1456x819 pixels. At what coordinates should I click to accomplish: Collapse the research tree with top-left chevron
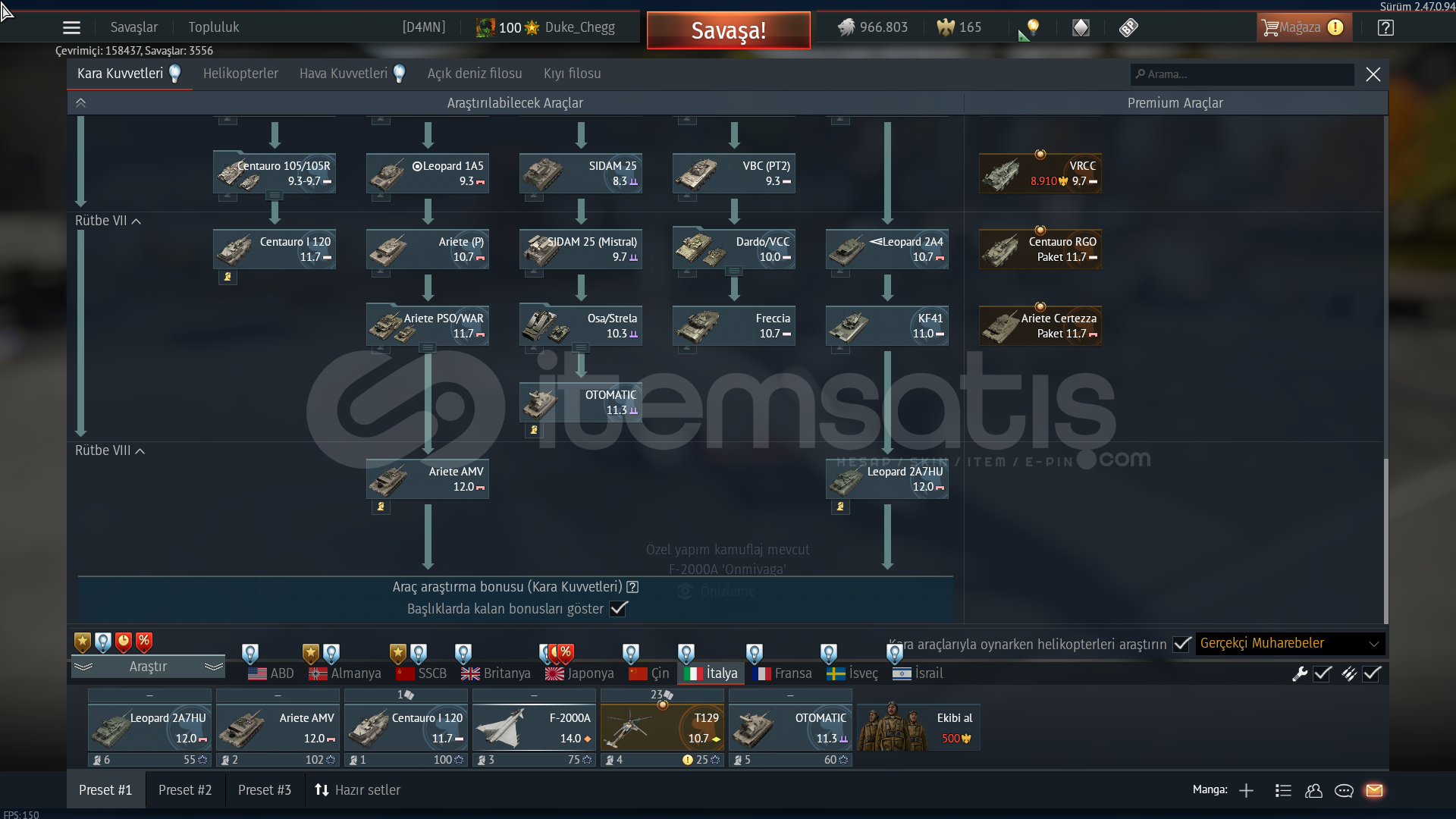pos(81,103)
